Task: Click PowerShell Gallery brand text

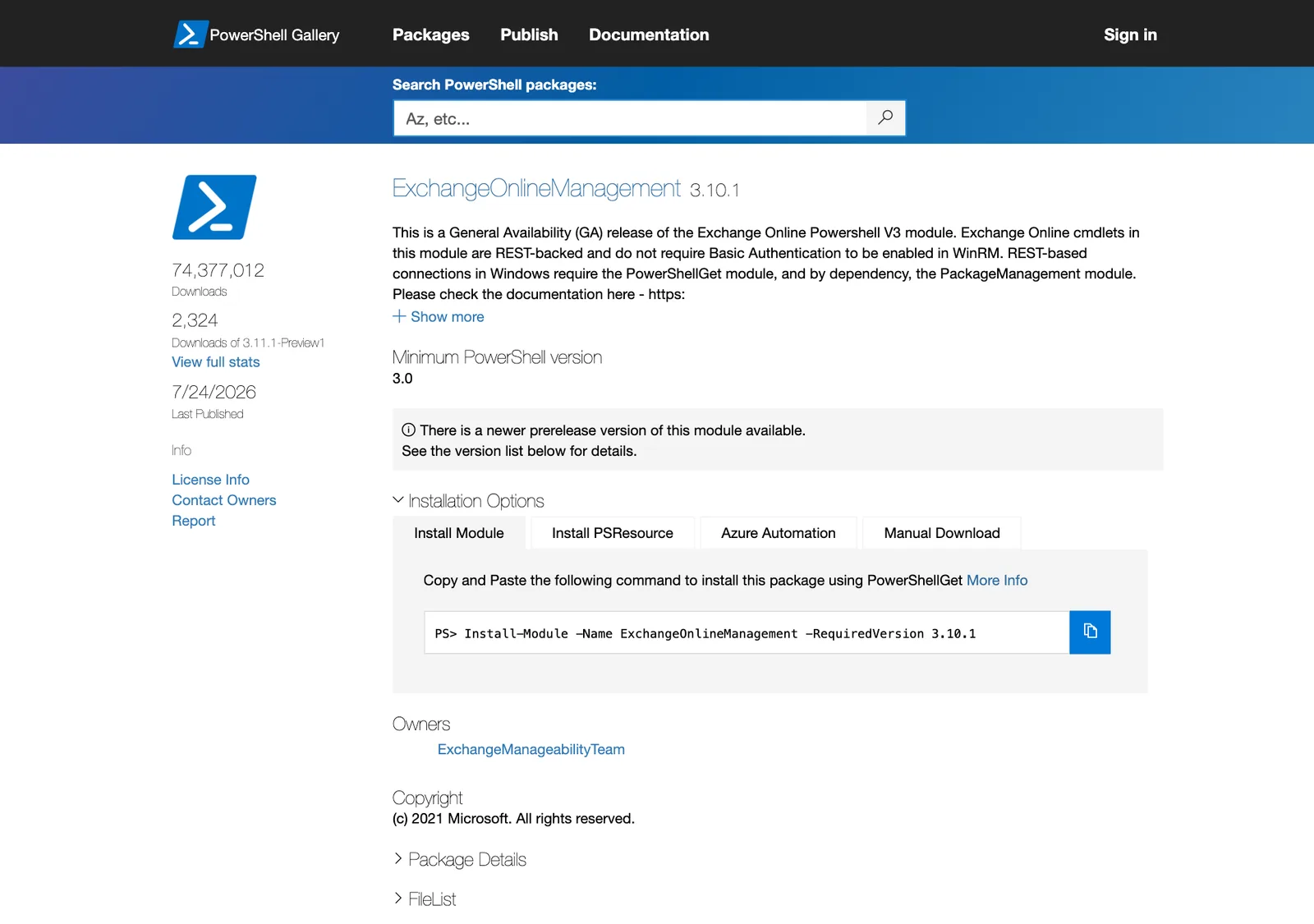Action: point(274,34)
